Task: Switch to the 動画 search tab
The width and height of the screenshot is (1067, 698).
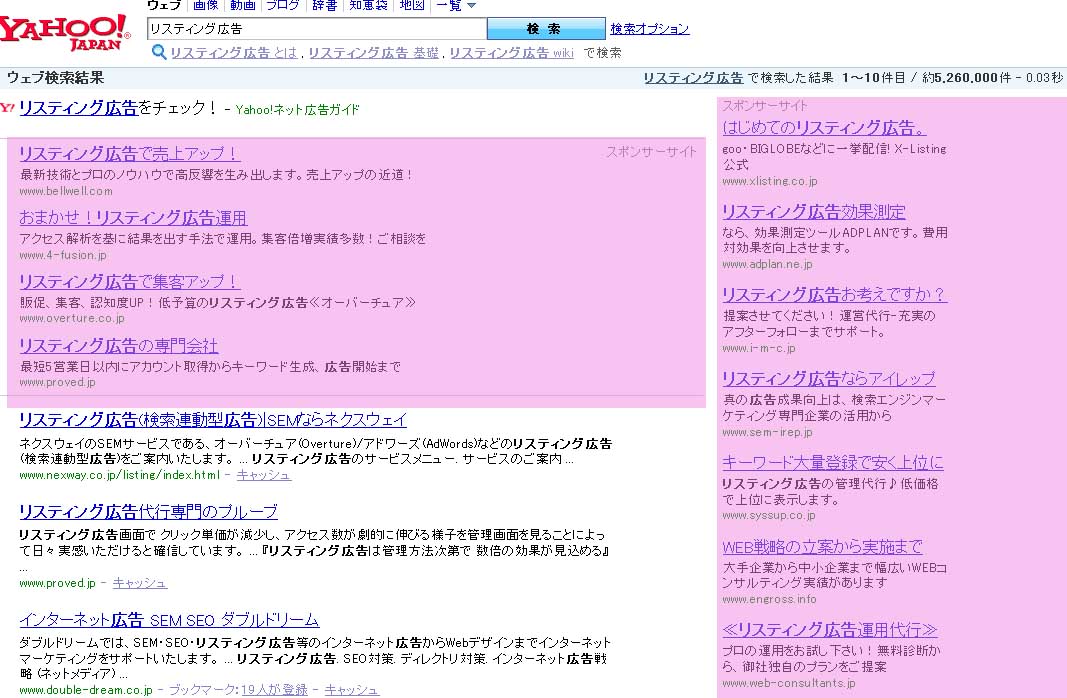Action: 243,5
